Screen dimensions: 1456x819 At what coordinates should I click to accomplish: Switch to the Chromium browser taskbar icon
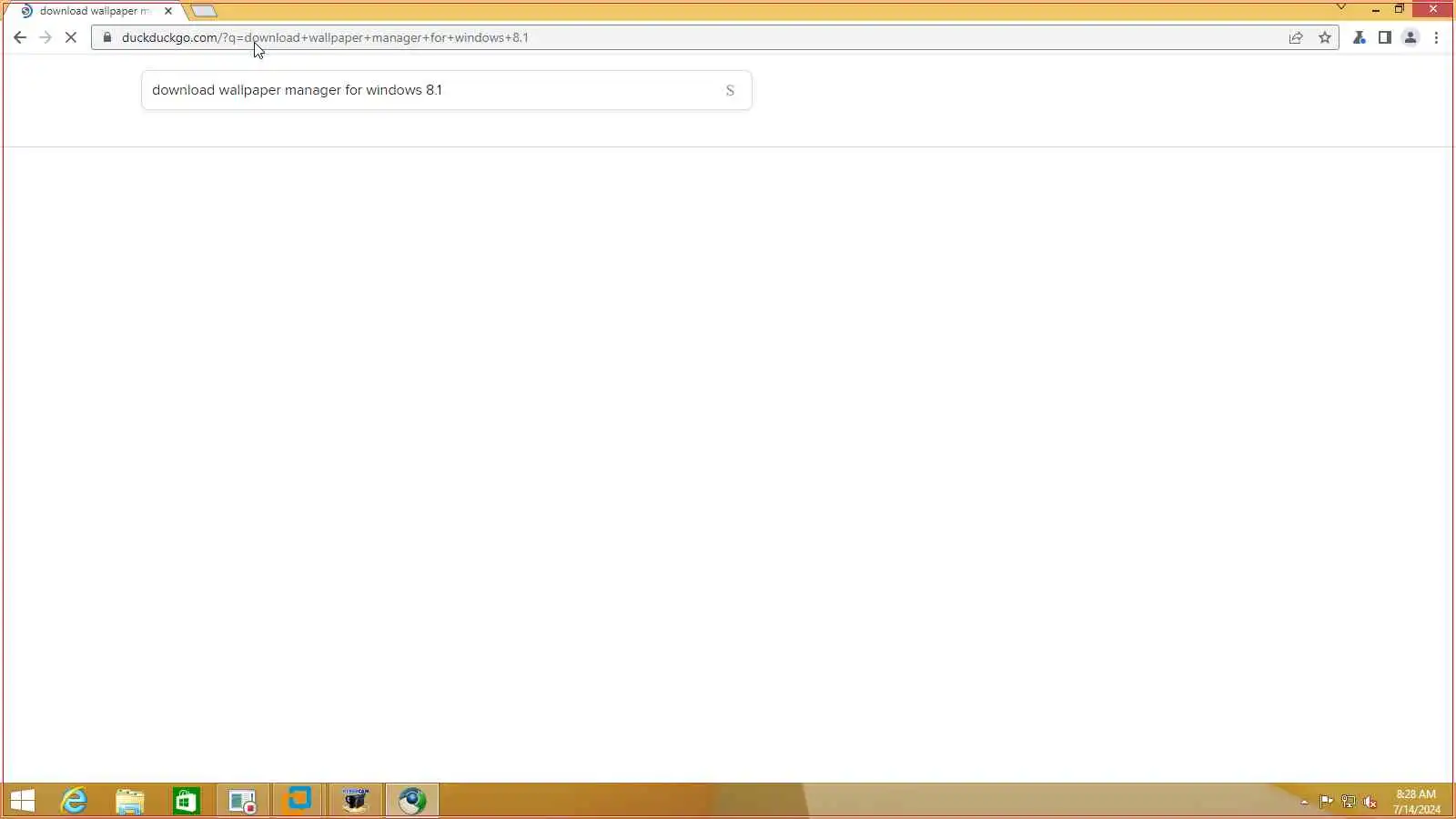pyautogui.click(x=412, y=801)
